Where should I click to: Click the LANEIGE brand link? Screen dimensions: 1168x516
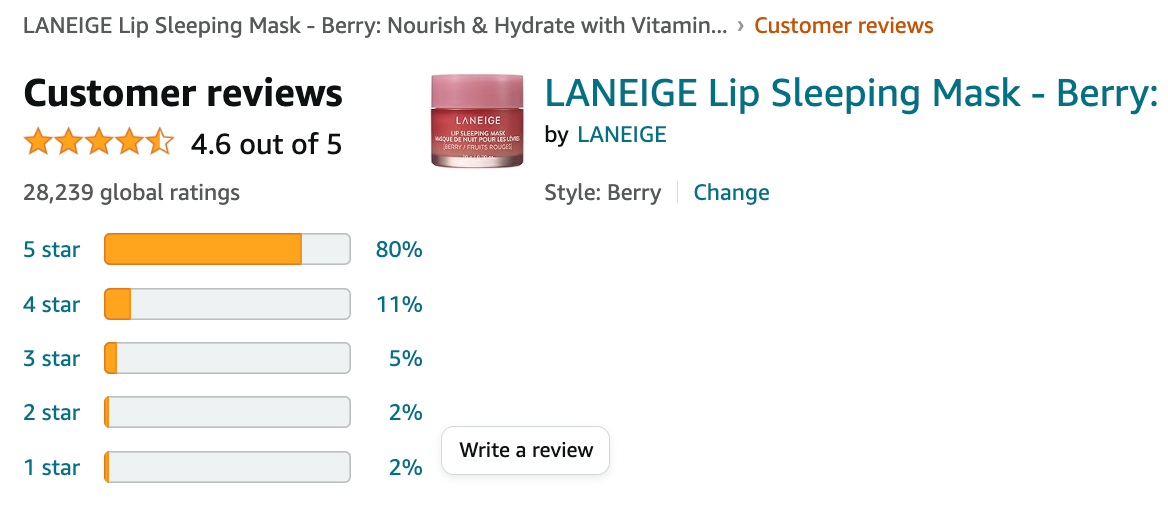621,134
